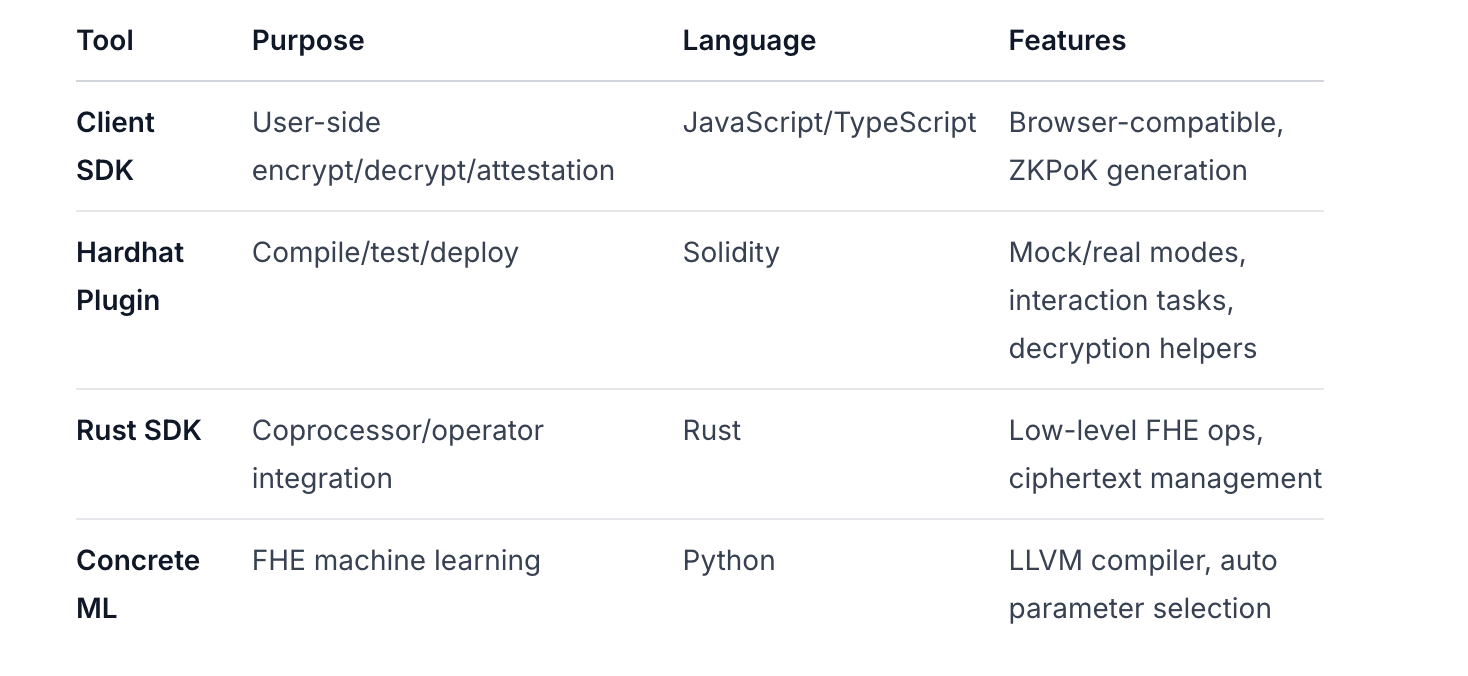The height and width of the screenshot is (676, 1468).
Task: Click the Low-level FHE ops features cell
Action: 1165,454
